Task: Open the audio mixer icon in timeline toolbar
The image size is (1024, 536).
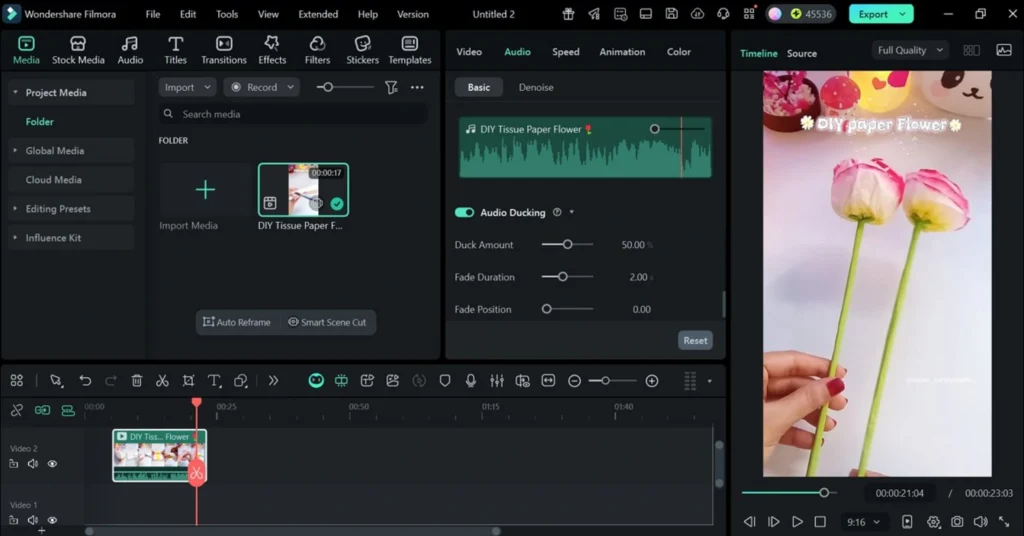Action: 497,381
